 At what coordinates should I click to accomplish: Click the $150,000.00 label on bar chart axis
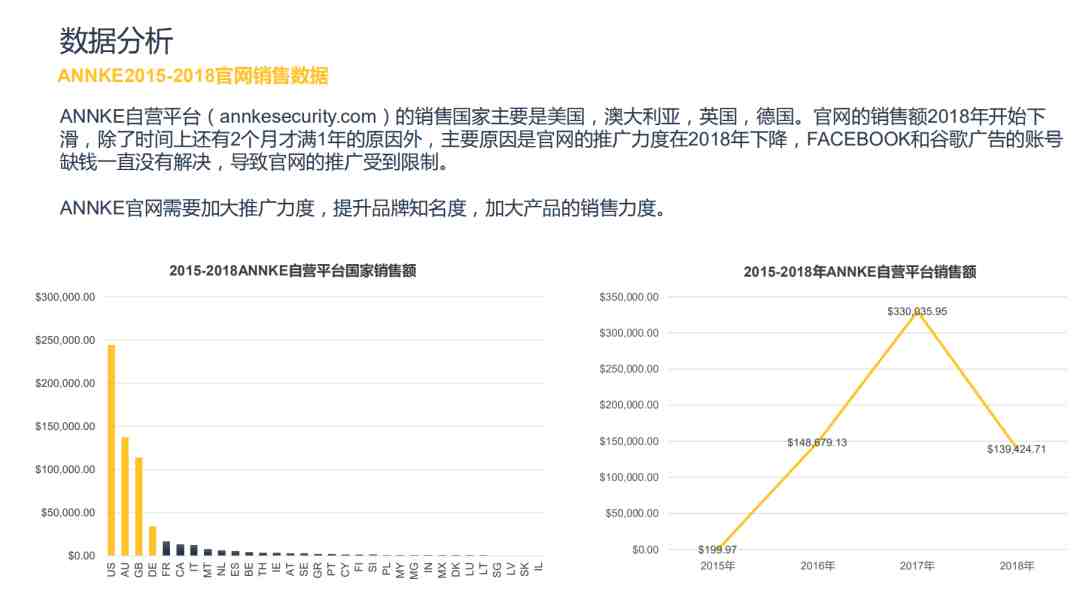pyautogui.click(x=65, y=426)
